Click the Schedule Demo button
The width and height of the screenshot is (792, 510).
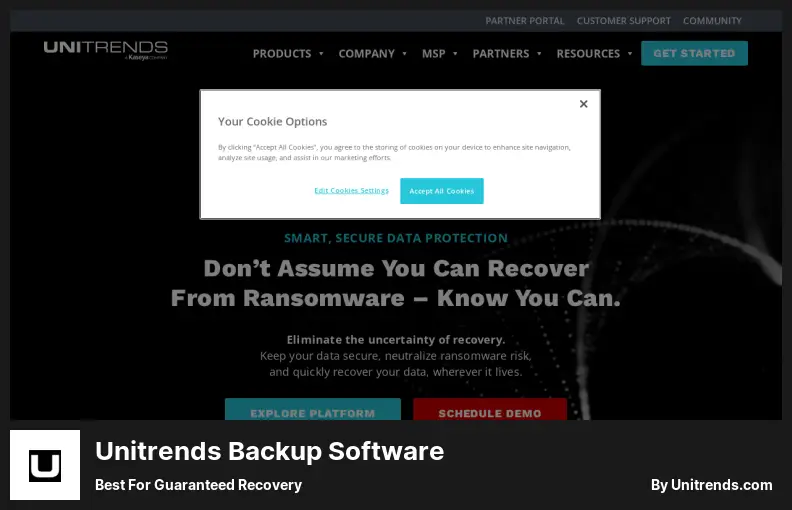[490, 410]
